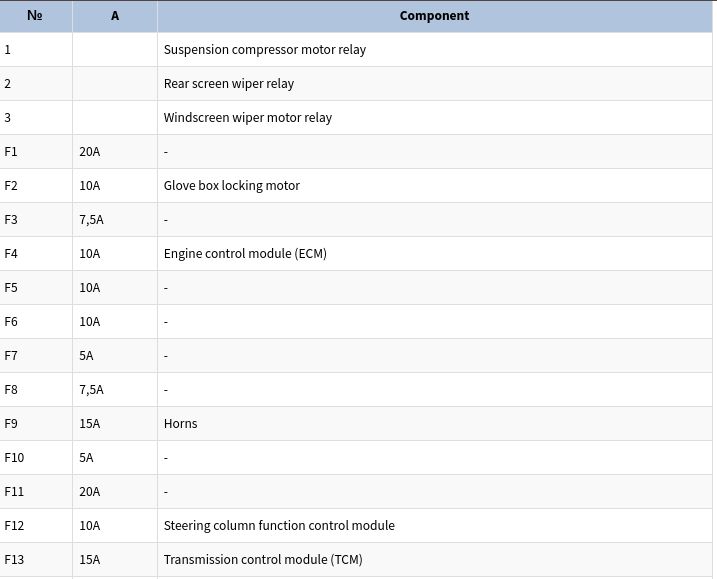Select the 5A value in F10 row
The height and width of the screenshot is (579, 717).
(x=86, y=458)
